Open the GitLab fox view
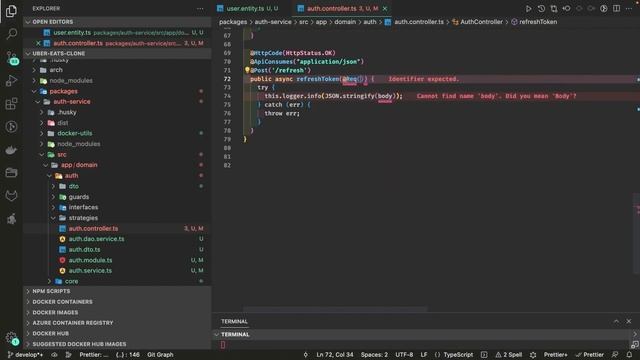 point(11,196)
